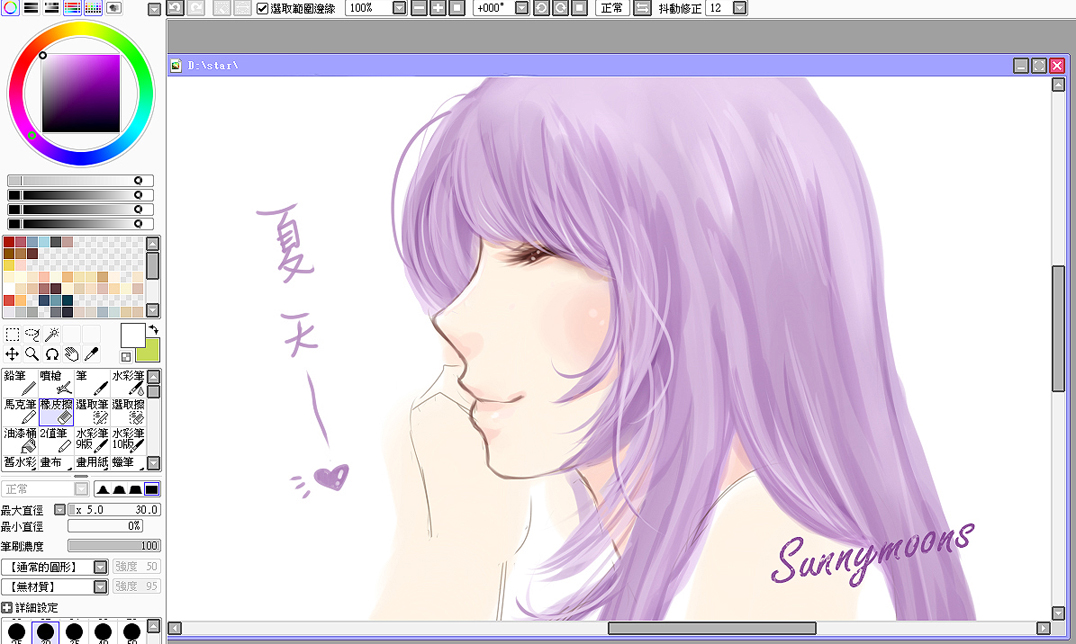Choose the 油漆桶 bucket fill tool
Screen dimensions: 1076x644
[20, 441]
